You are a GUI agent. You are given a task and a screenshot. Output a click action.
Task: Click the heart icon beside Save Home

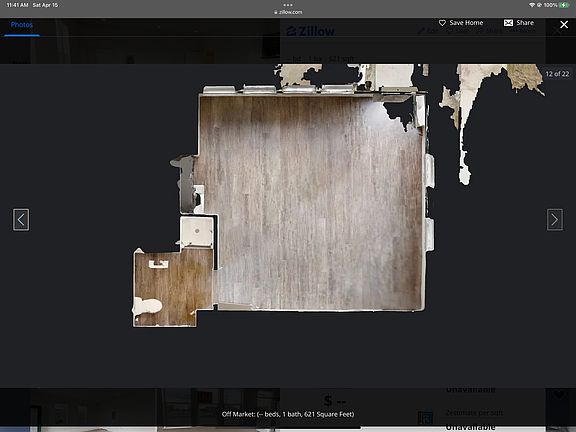(x=442, y=23)
